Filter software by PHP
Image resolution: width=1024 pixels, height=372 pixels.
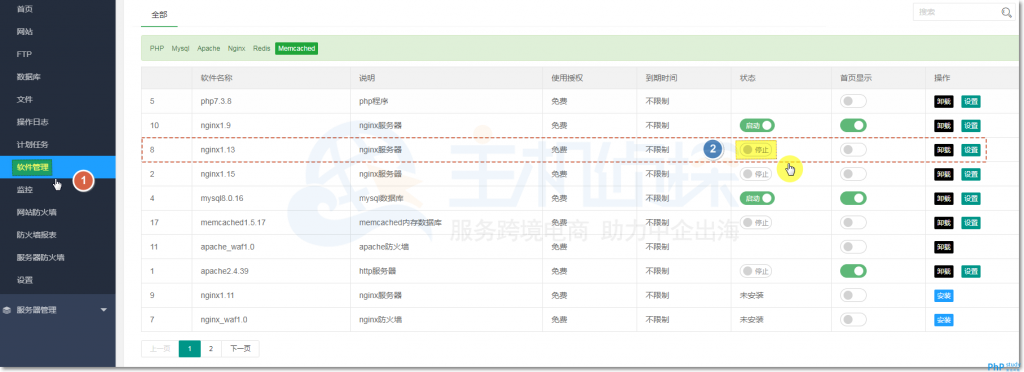point(157,48)
